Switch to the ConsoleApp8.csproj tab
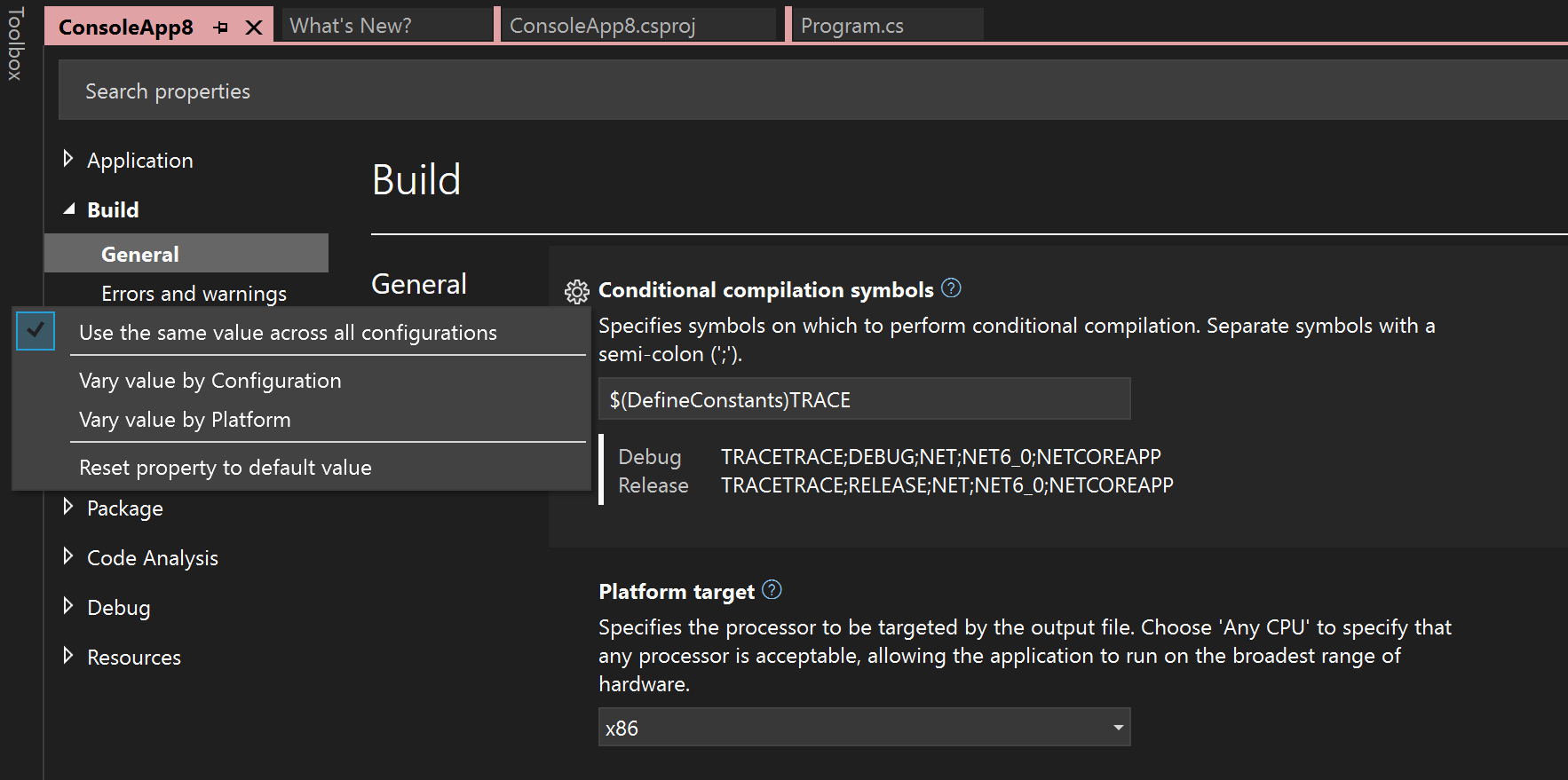 tap(602, 26)
